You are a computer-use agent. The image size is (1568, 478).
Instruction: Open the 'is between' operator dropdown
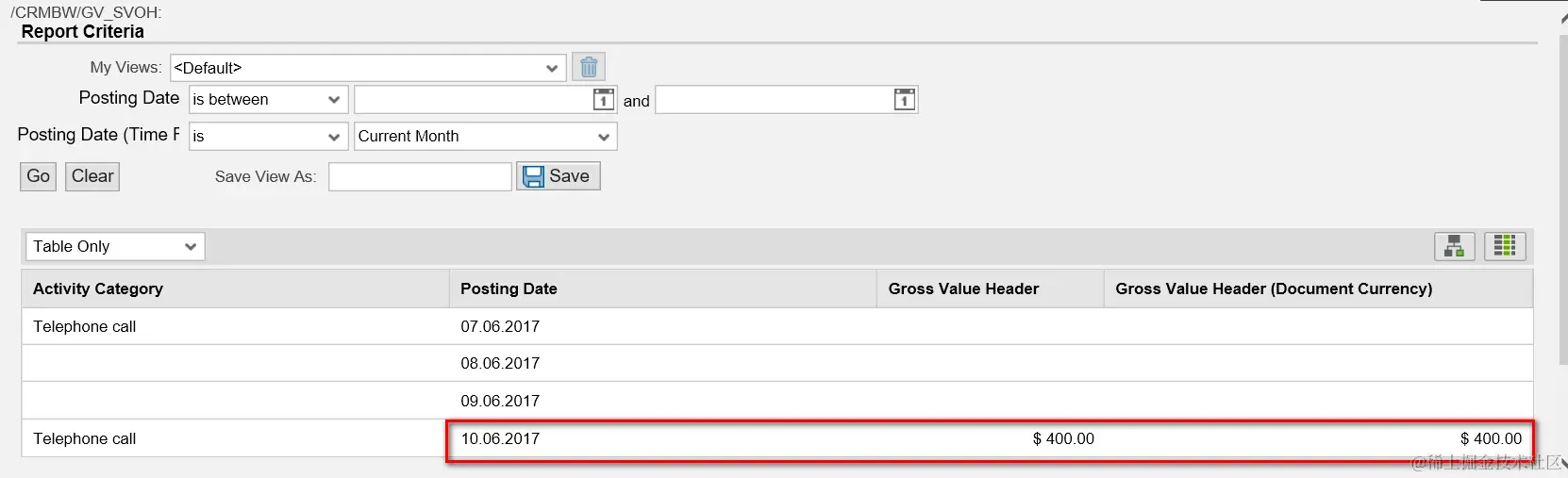click(x=268, y=99)
